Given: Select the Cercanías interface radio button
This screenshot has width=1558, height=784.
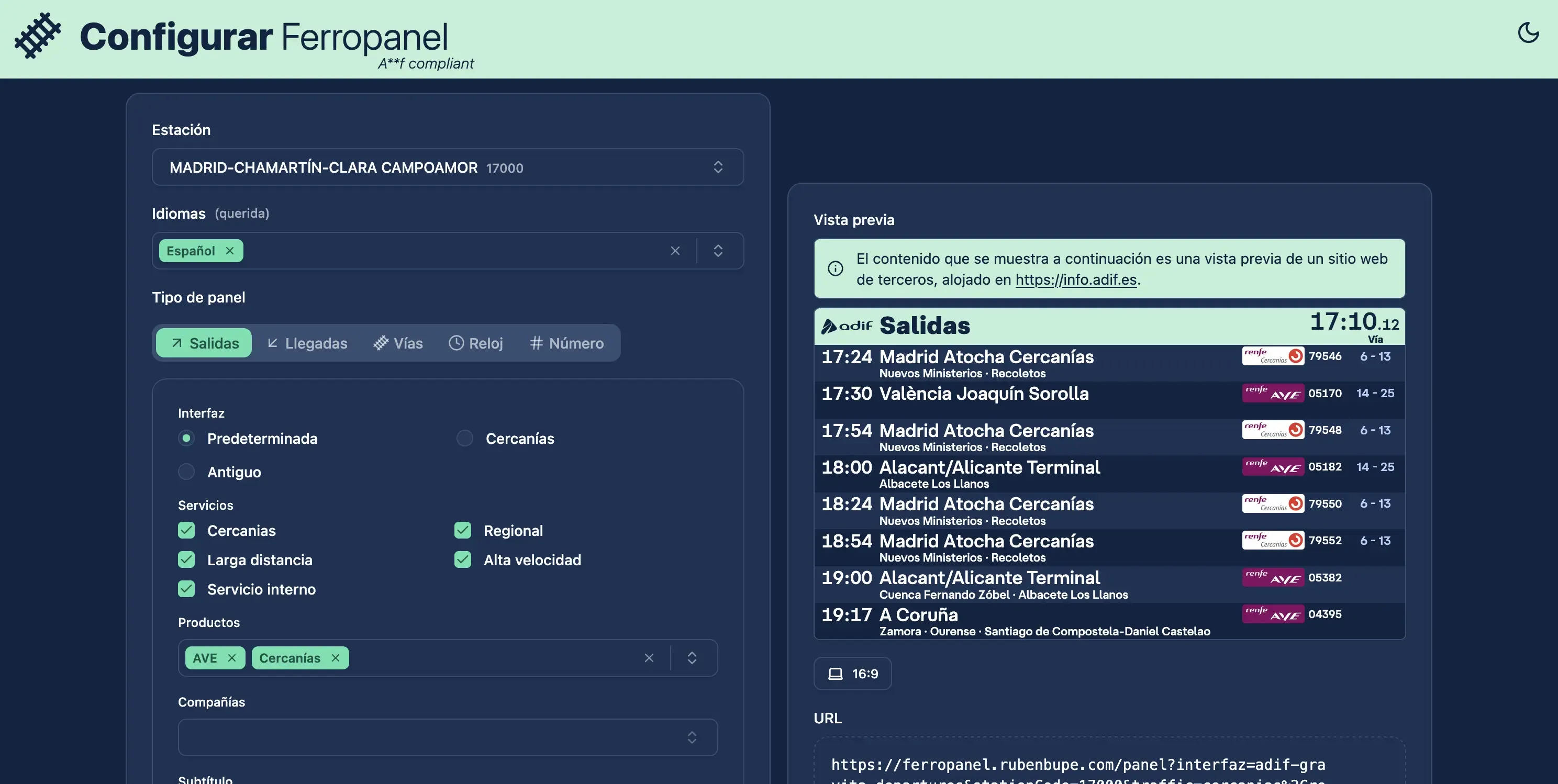Looking at the screenshot, I should [x=464, y=438].
